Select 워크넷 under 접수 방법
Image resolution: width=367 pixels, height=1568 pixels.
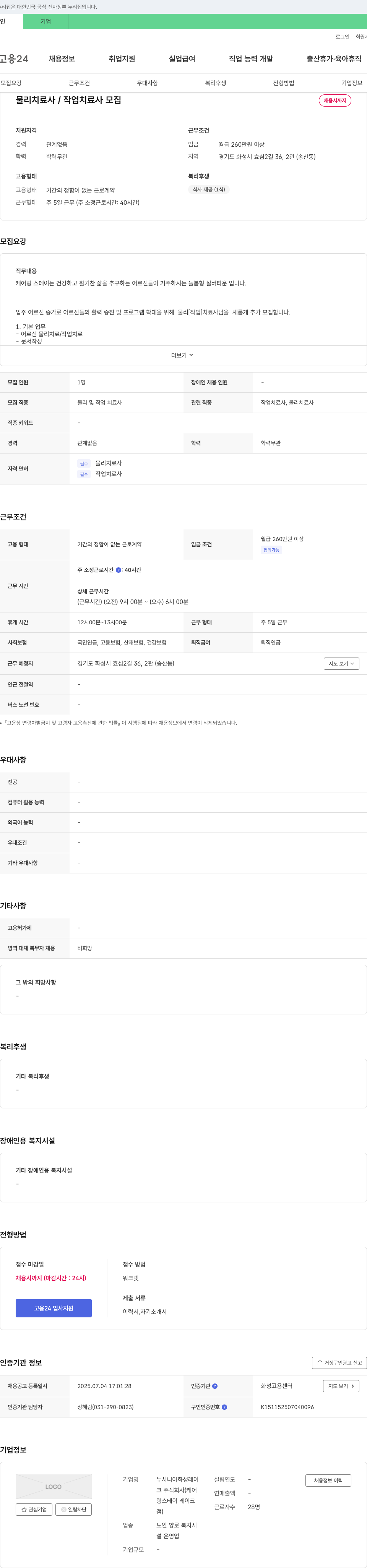click(130, 1278)
